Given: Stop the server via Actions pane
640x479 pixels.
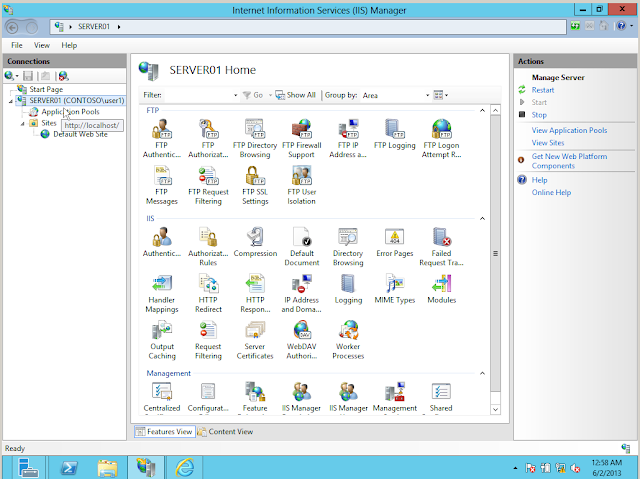Looking at the screenshot, I should [539, 115].
